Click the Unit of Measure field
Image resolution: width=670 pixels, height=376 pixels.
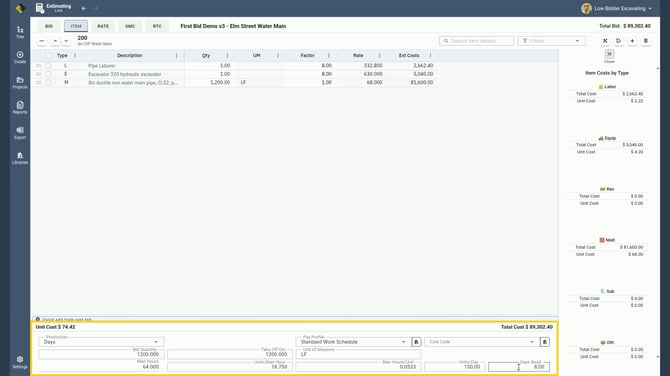pos(358,354)
